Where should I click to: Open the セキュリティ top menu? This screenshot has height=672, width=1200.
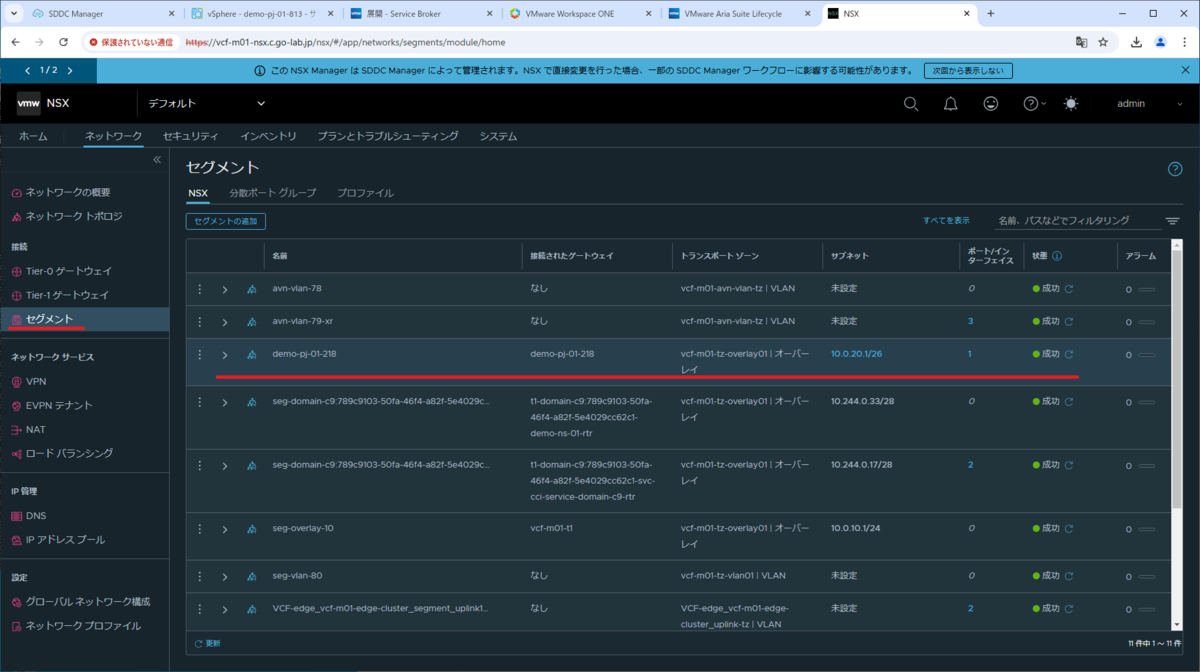[x=190, y=136]
